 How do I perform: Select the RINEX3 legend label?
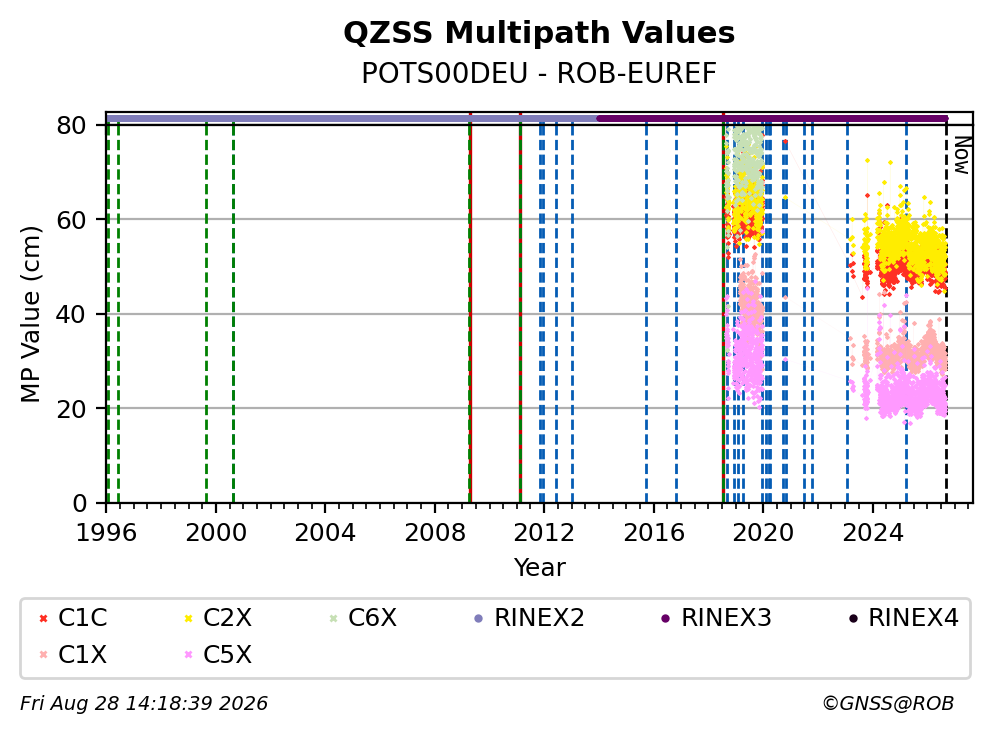pos(726,618)
